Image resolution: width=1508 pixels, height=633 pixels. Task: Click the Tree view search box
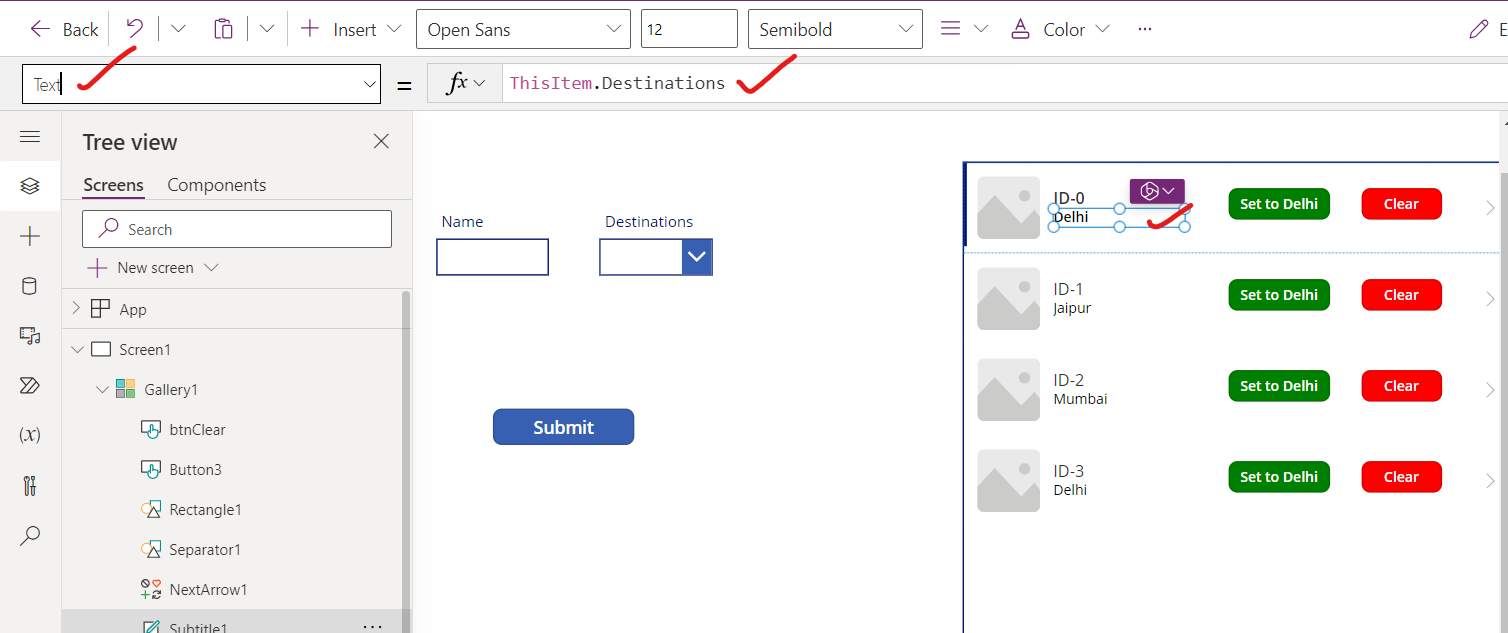[x=236, y=229]
